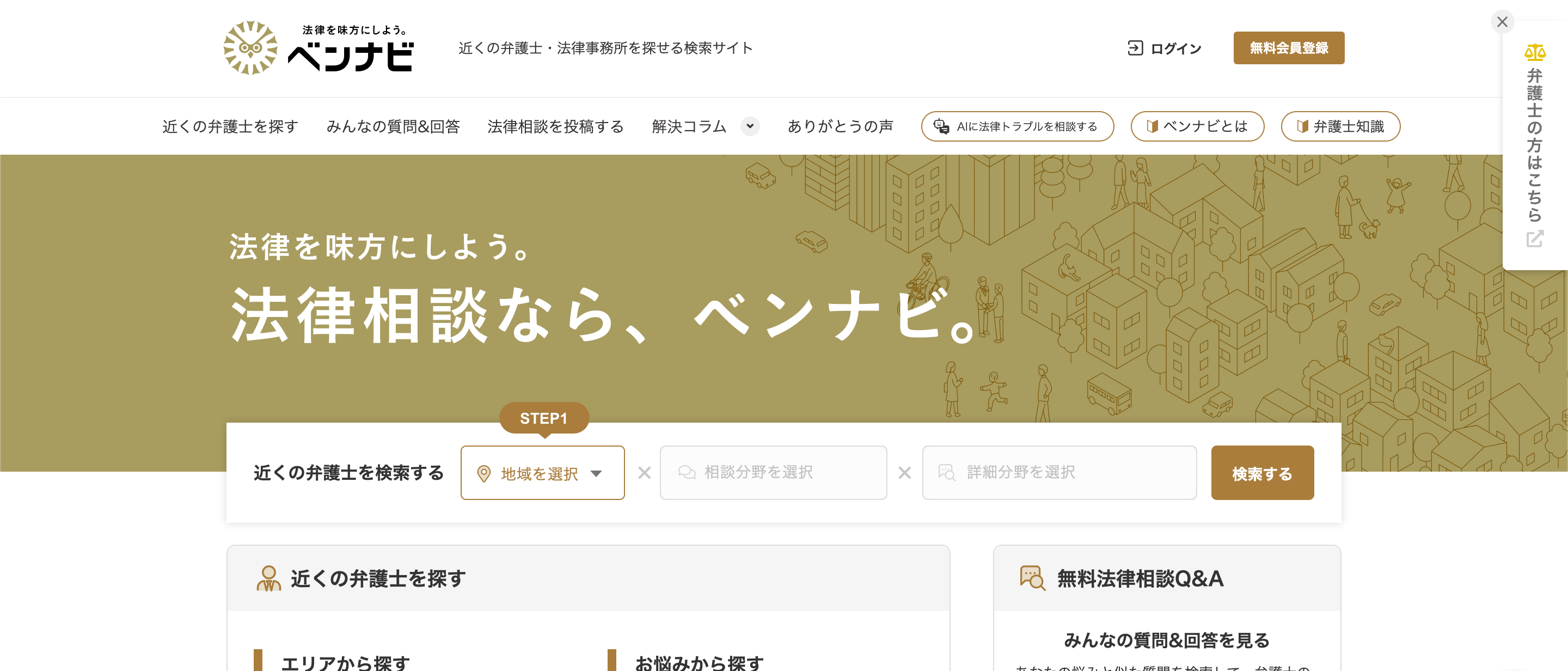Click the lawyer person icon beside 近くの弁護士を探す

click(268, 578)
